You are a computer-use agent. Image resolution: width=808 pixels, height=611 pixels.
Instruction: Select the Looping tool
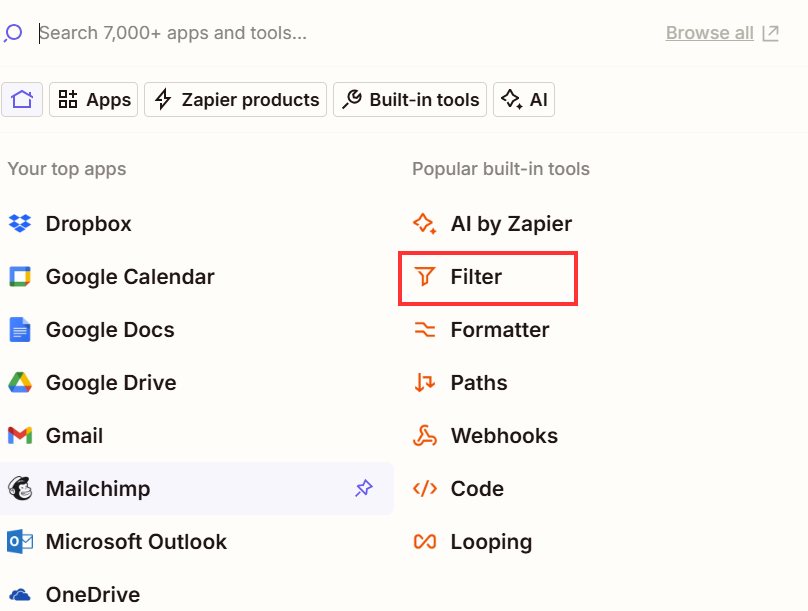[x=490, y=542]
